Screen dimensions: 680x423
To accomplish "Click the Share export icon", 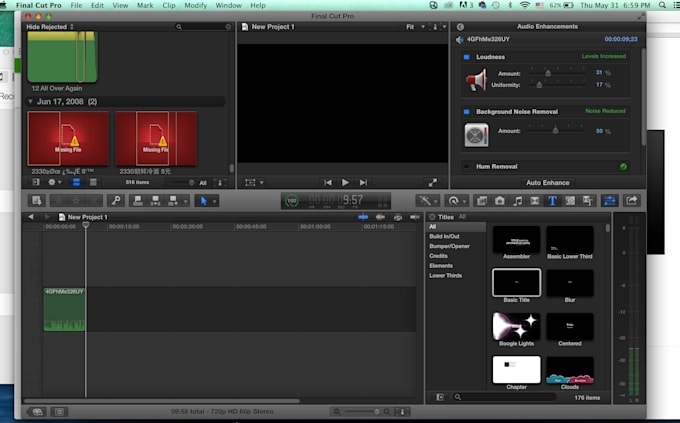I will tap(632, 201).
